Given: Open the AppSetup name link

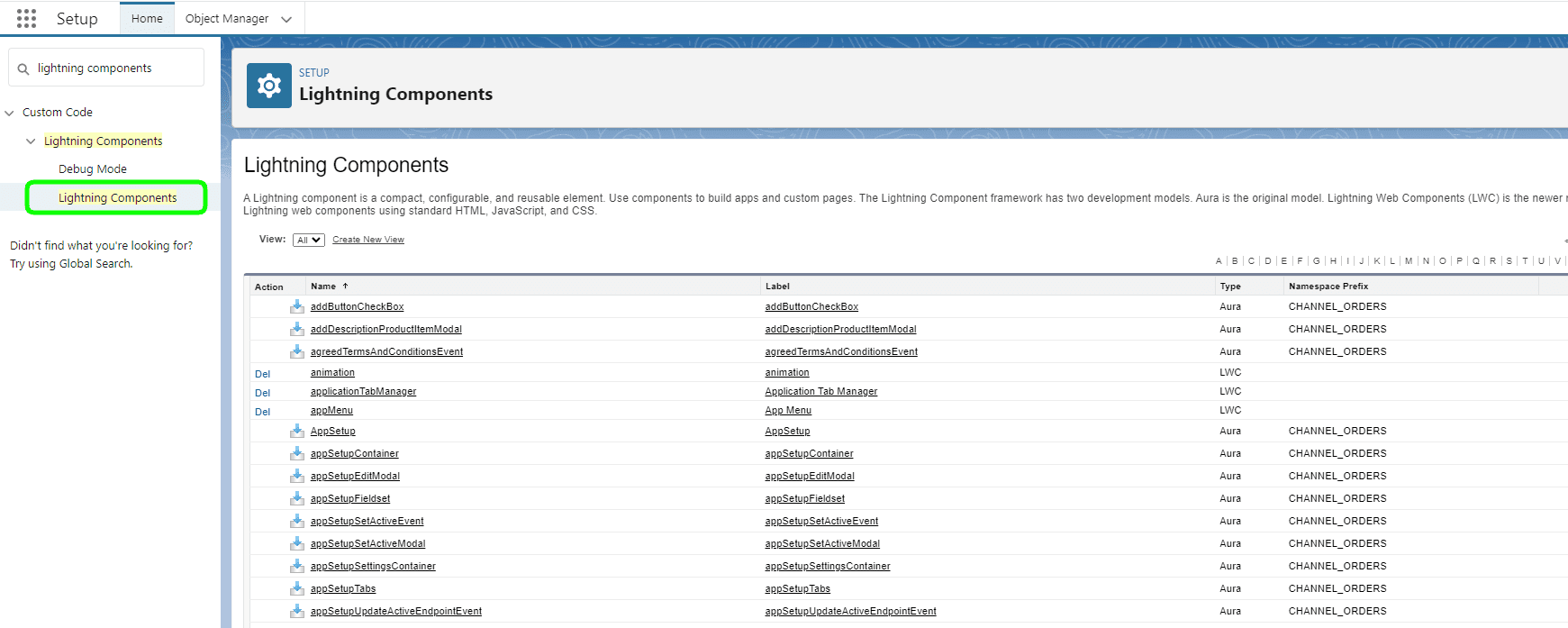Looking at the screenshot, I should pyautogui.click(x=332, y=431).
